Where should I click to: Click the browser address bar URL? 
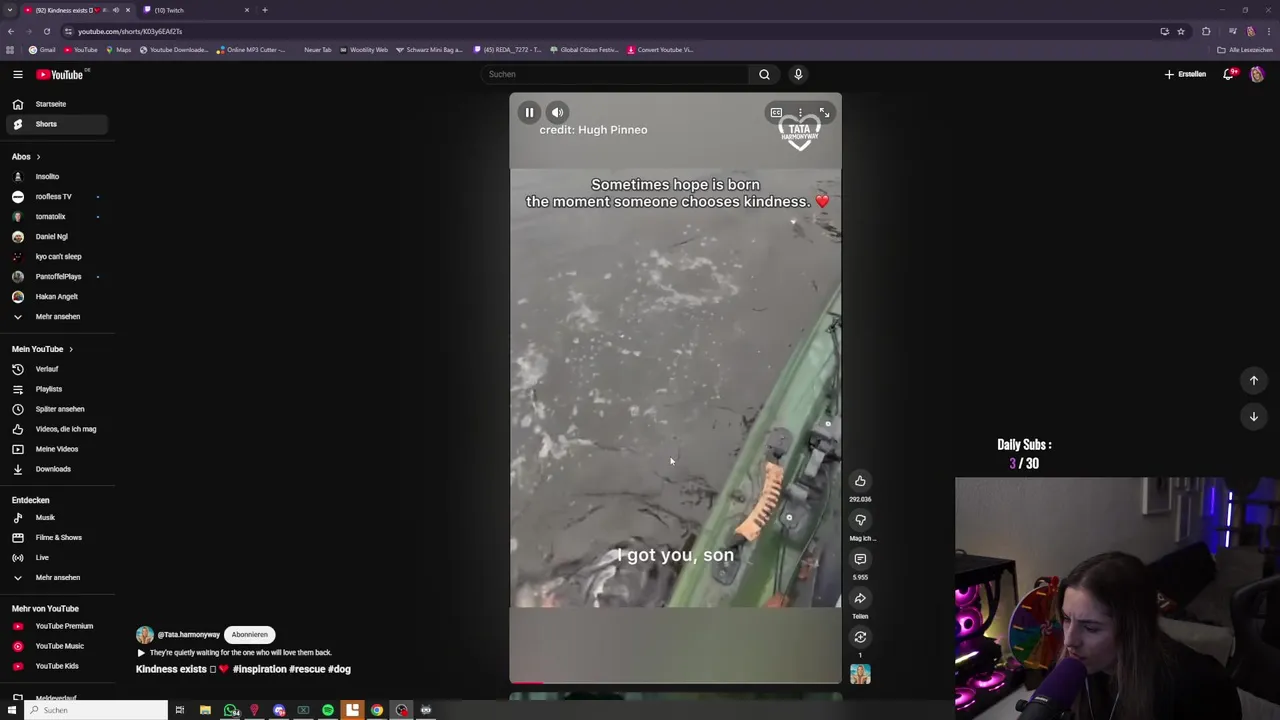click(130, 31)
